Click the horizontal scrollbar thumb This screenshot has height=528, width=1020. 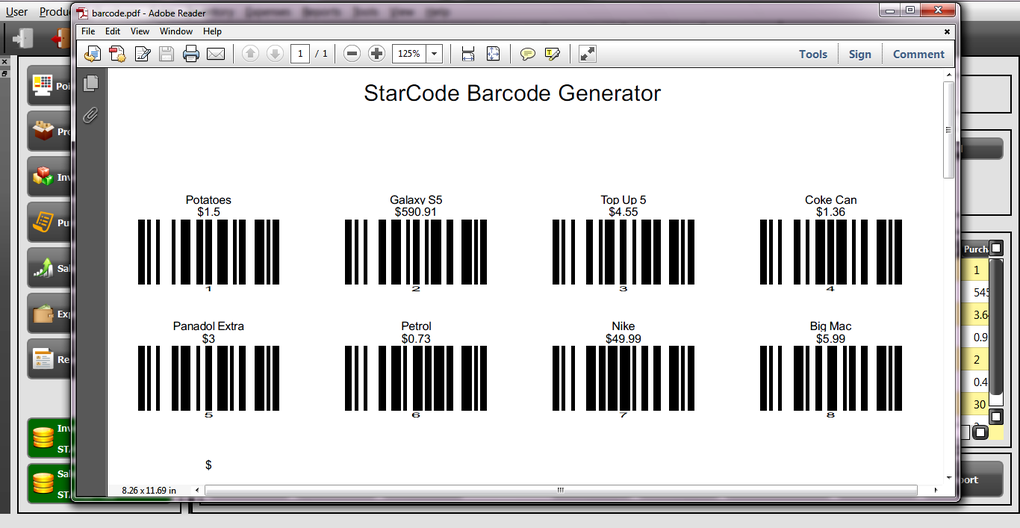561,490
